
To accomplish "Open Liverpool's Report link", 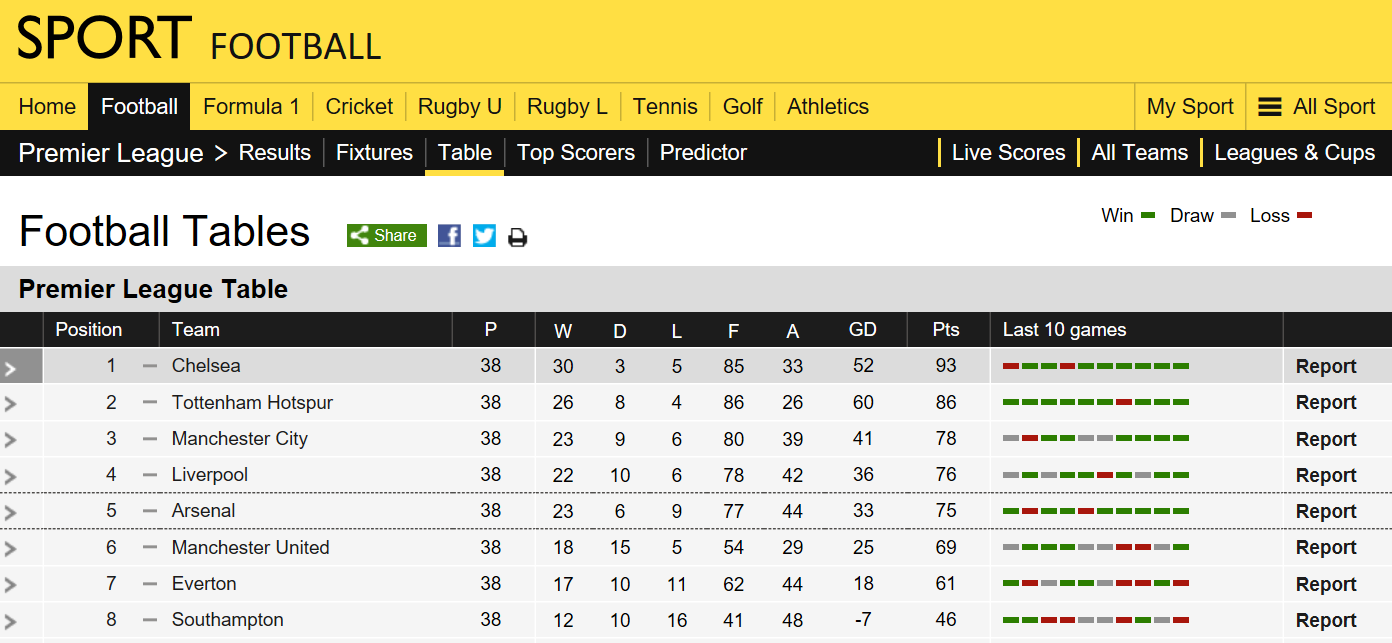I will click(1326, 475).
